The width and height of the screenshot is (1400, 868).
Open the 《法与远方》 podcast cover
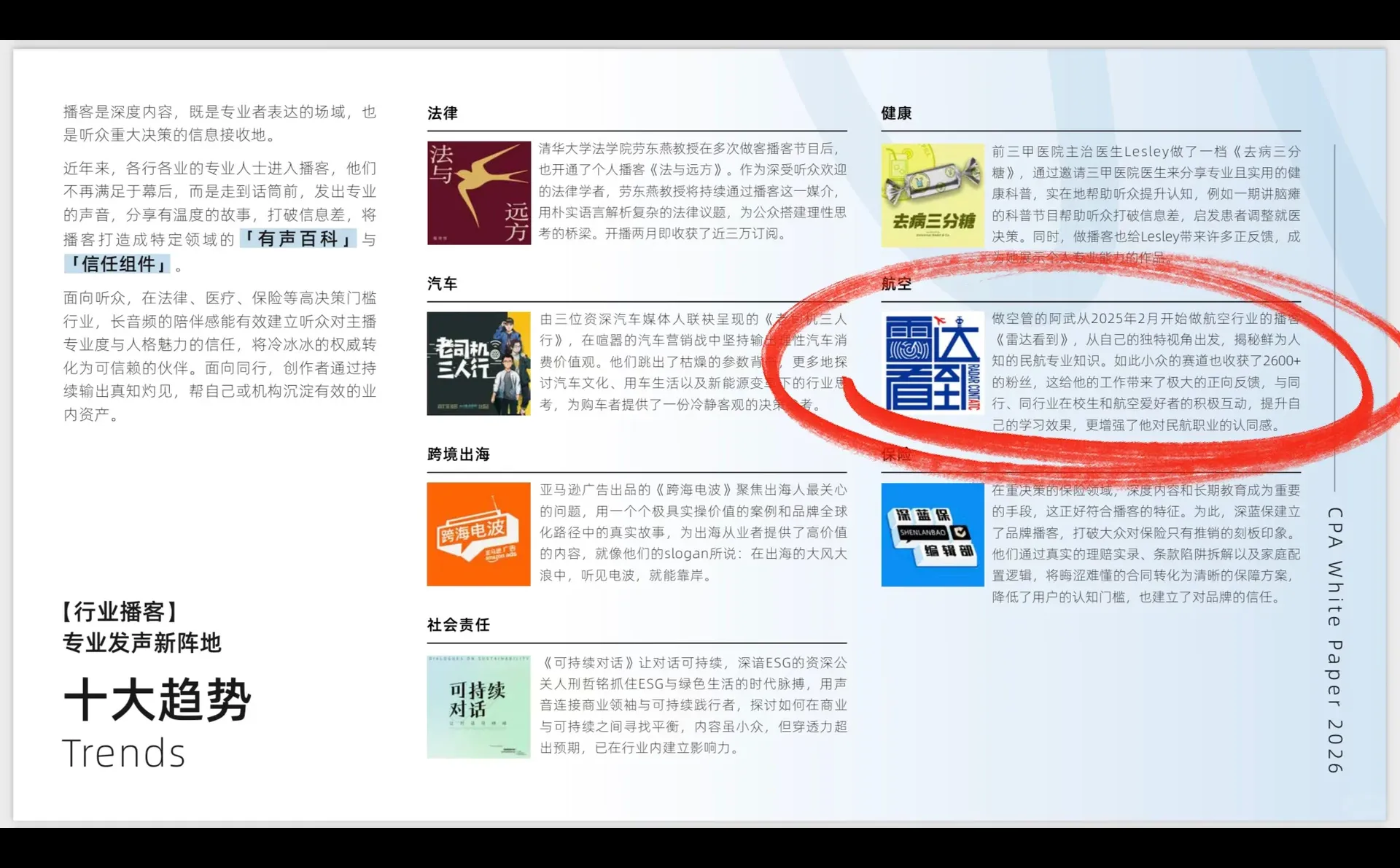coord(478,192)
